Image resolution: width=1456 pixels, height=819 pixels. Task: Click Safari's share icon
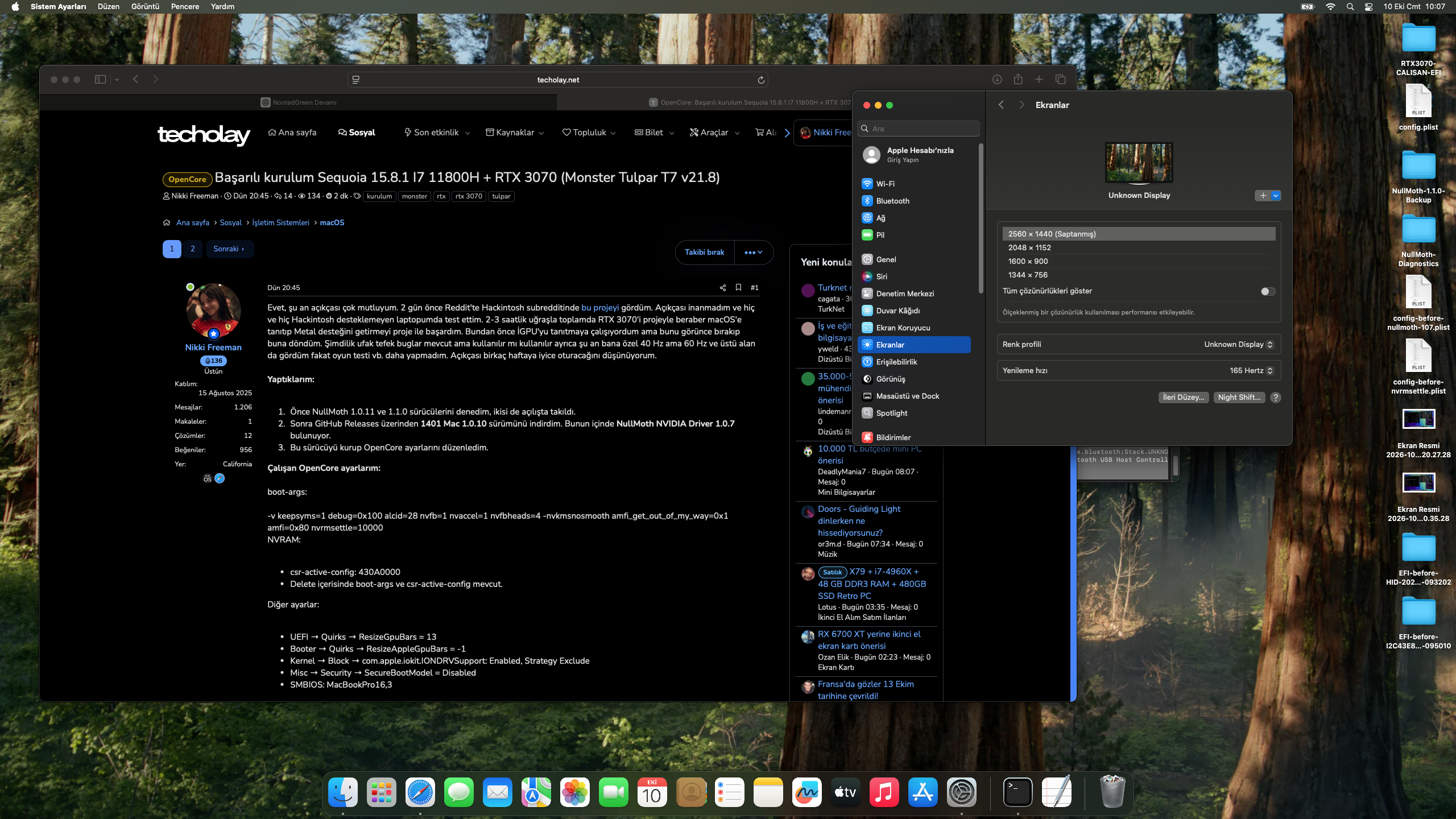coord(1018,79)
